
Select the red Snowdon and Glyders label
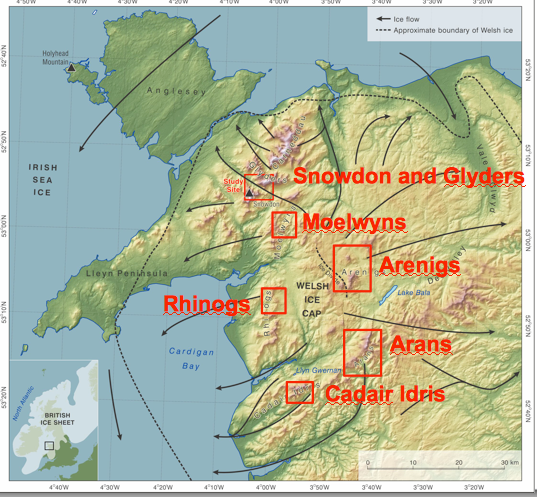[x=409, y=176]
